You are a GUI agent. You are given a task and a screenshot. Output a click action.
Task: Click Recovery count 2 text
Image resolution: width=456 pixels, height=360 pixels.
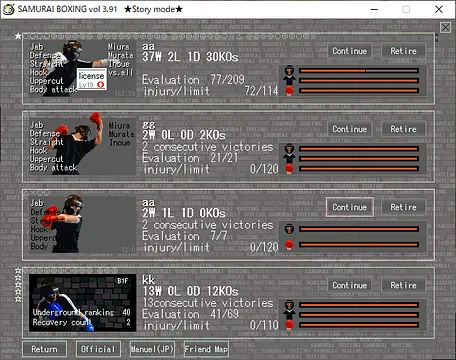pos(81,322)
